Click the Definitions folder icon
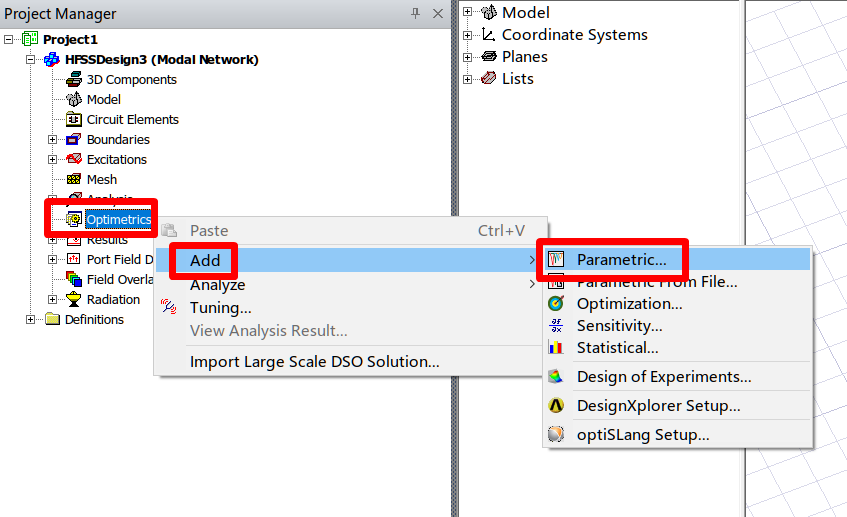Viewport: 847px width, 517px height. 52,319
